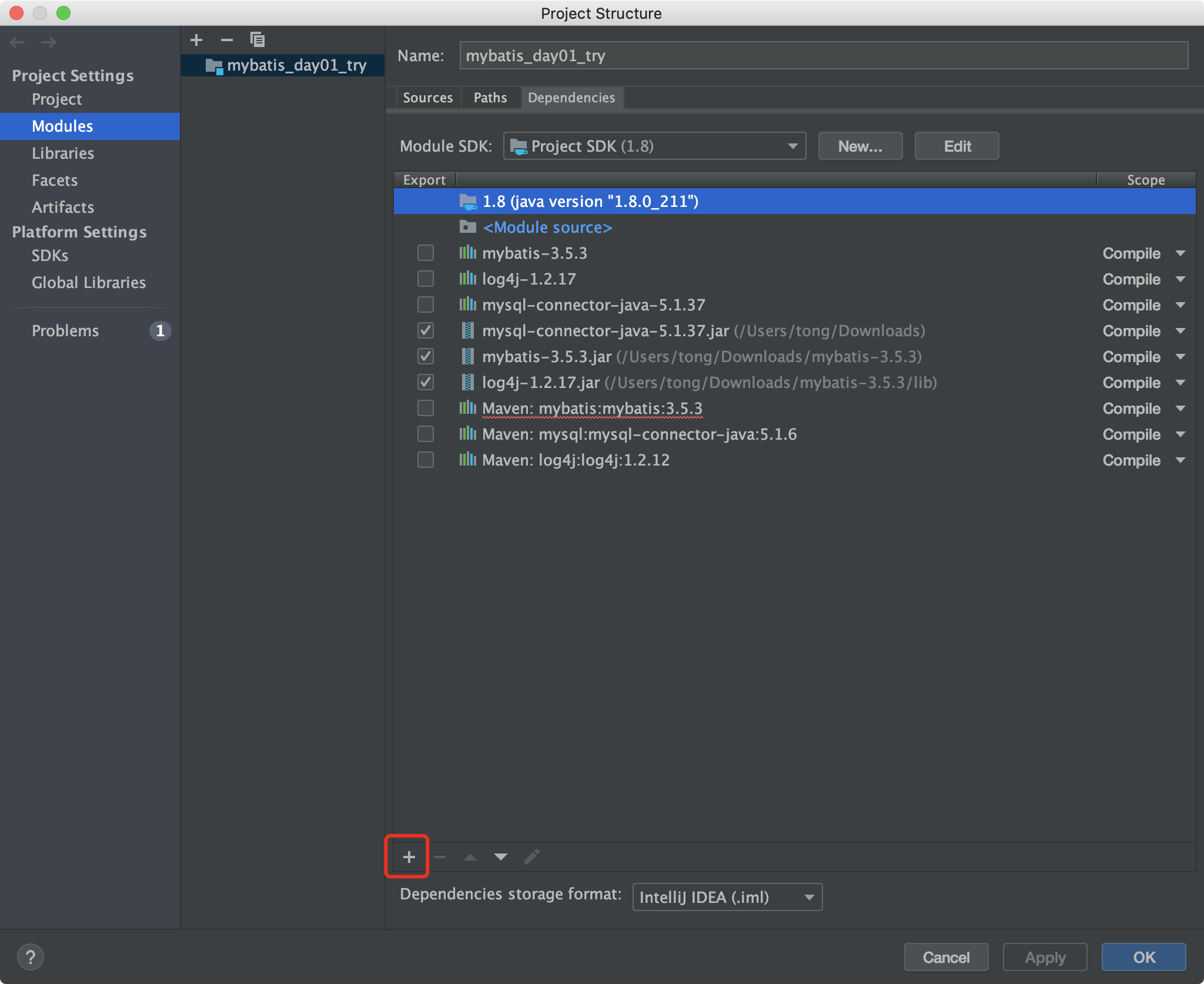Click the move dependency down arrow
Screen dimensions: 1204x984
[x=501, y=857]
